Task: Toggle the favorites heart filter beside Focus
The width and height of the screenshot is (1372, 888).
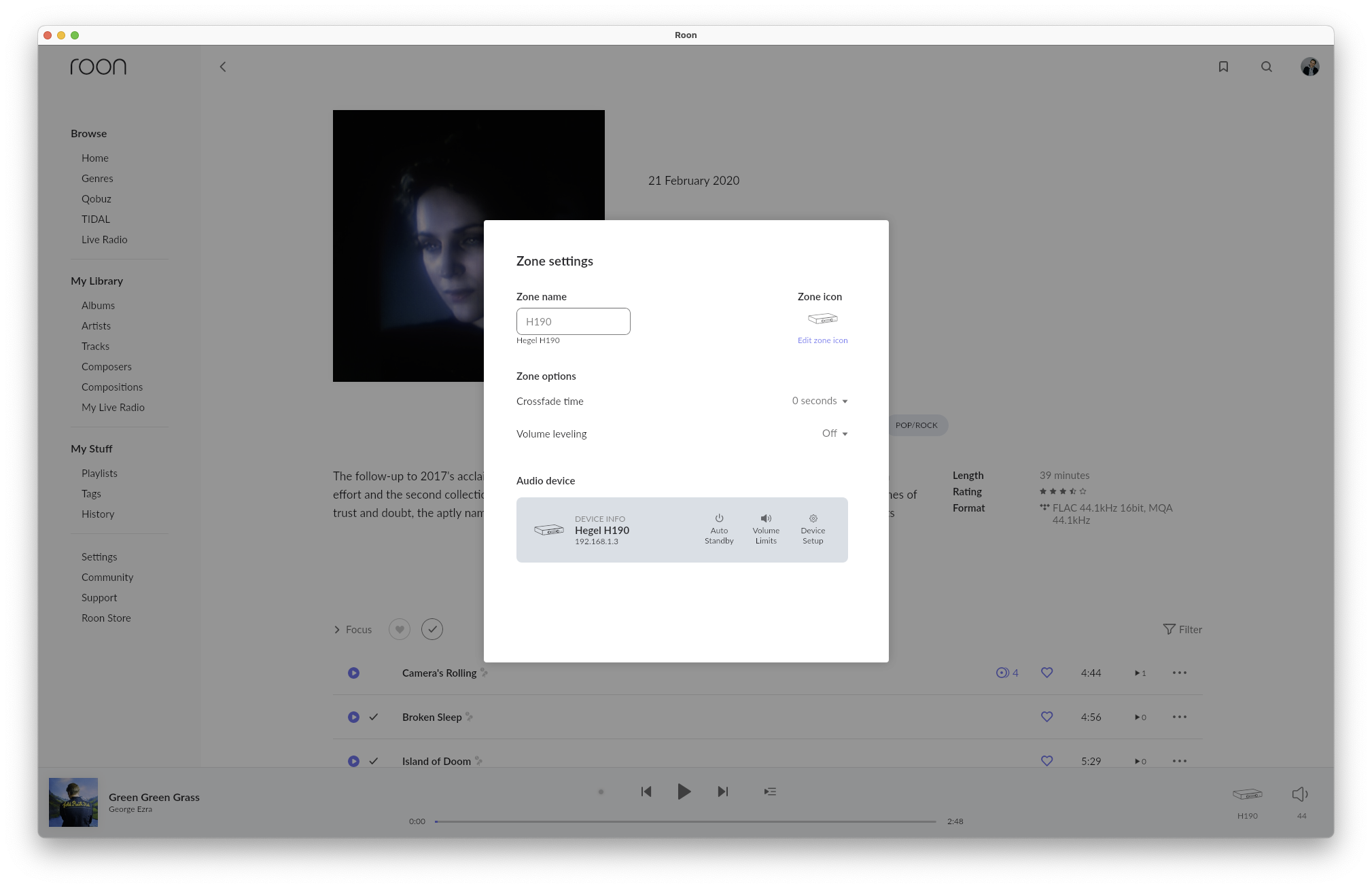Action: tap(400, 629)
